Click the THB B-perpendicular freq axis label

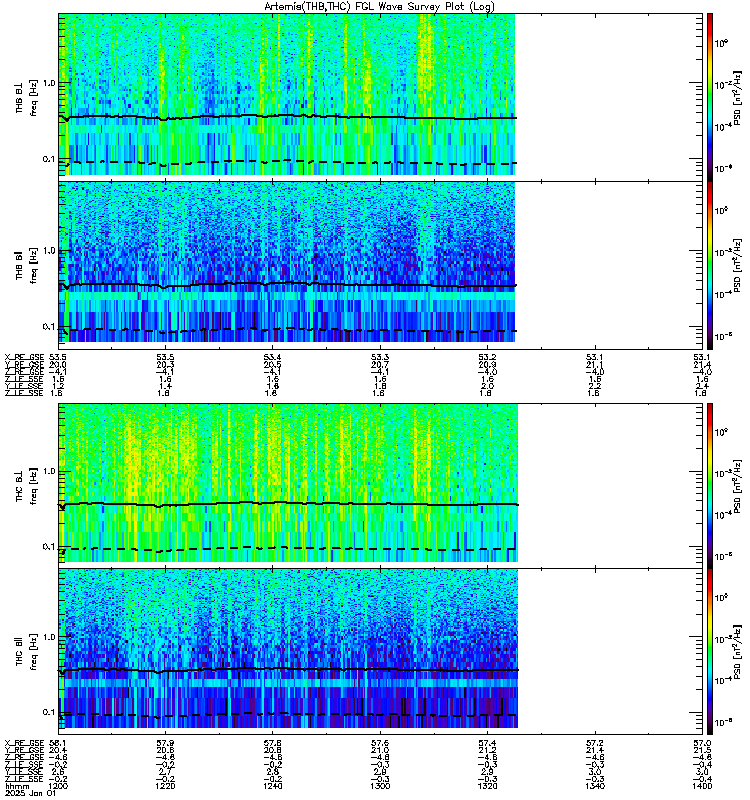pos(34,98)
